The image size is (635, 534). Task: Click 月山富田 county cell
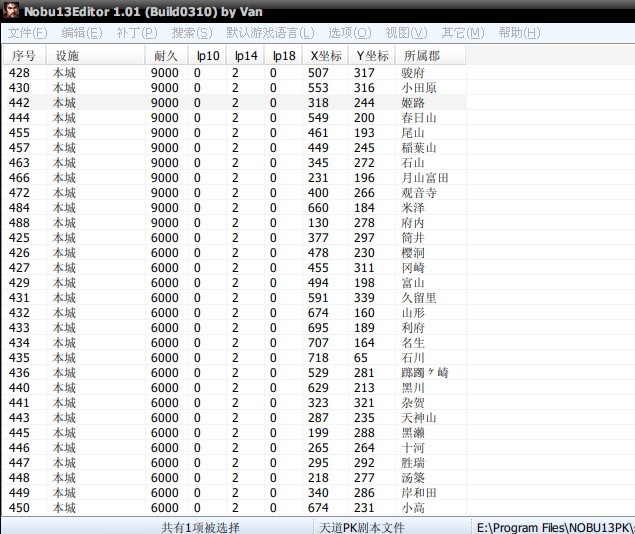[x=425, y=178]
